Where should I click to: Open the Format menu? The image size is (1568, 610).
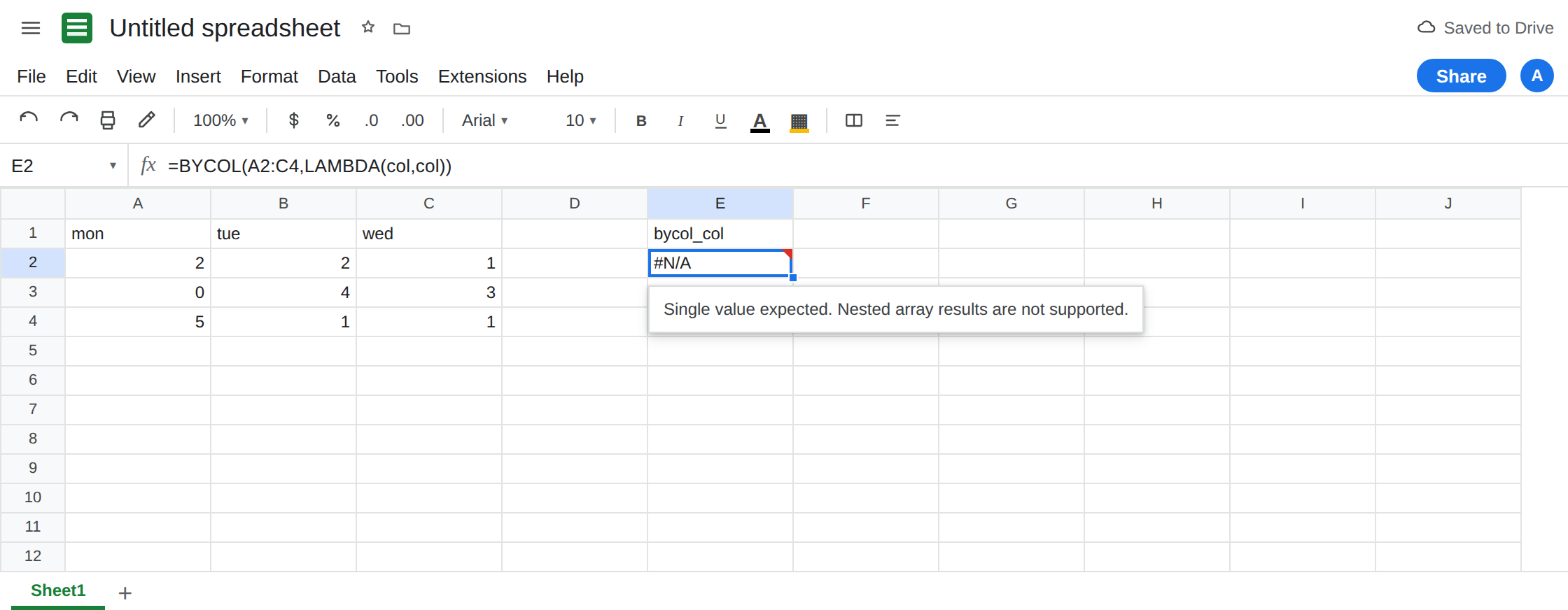(269, 76)
